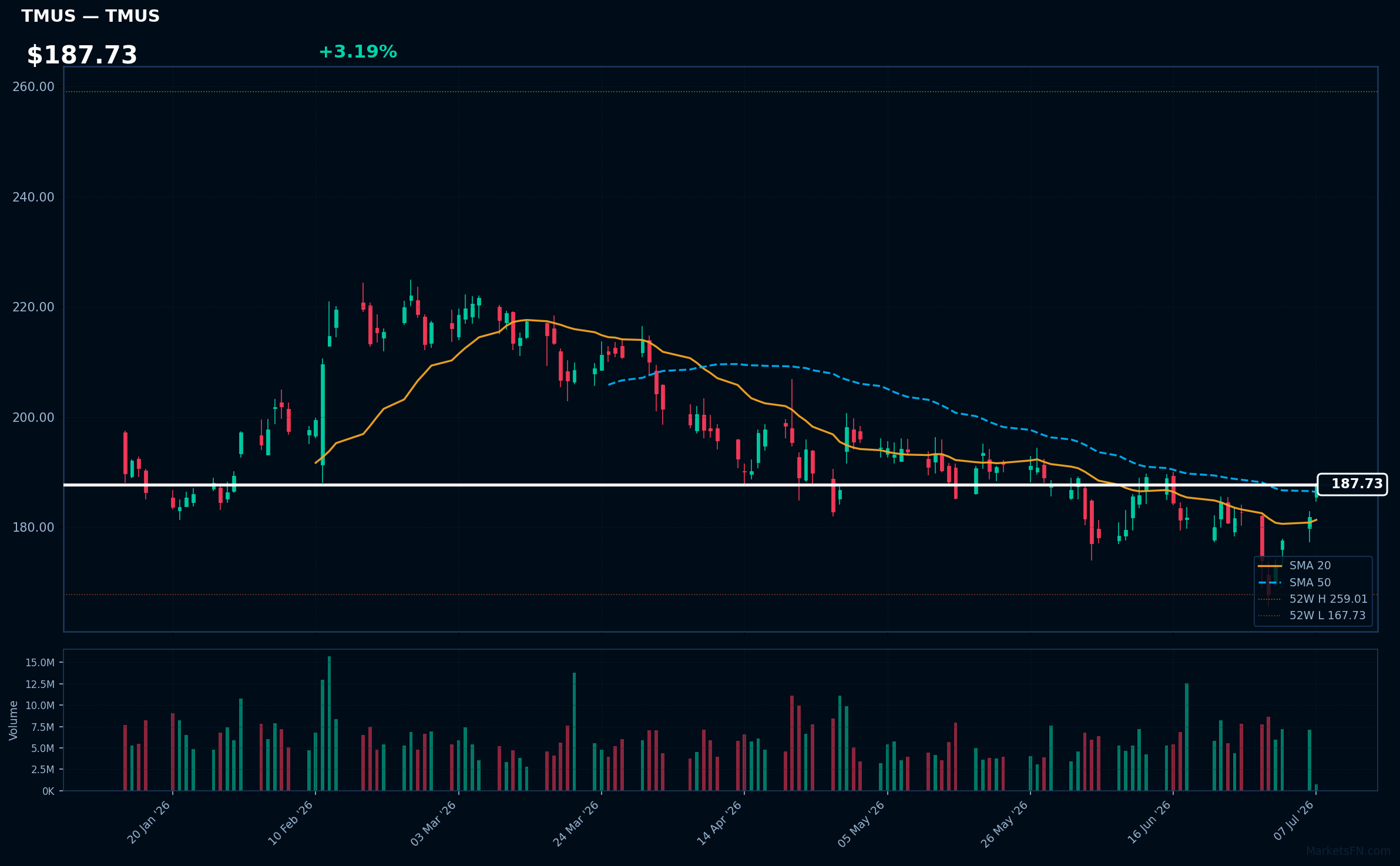Click the +3.19% change percentage

tap(358, 52)
